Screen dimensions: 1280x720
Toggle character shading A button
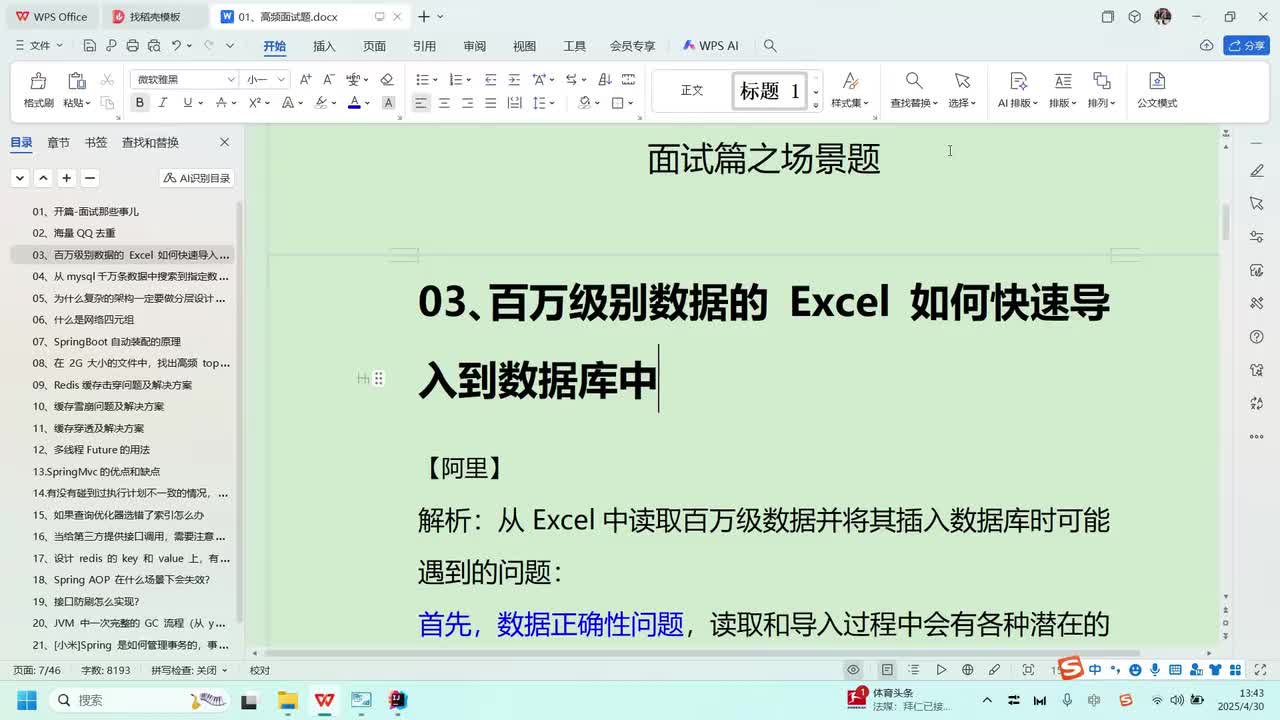tap(389, 103)
